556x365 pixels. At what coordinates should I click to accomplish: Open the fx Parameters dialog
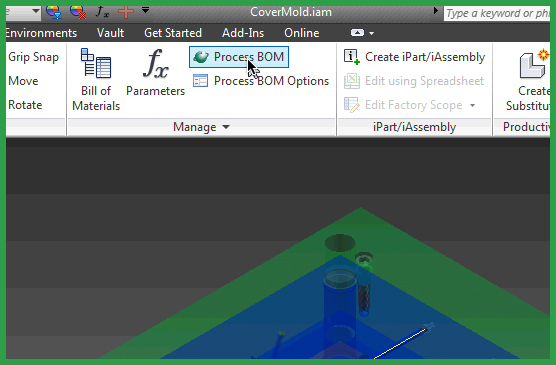click(x=155, y=72)
